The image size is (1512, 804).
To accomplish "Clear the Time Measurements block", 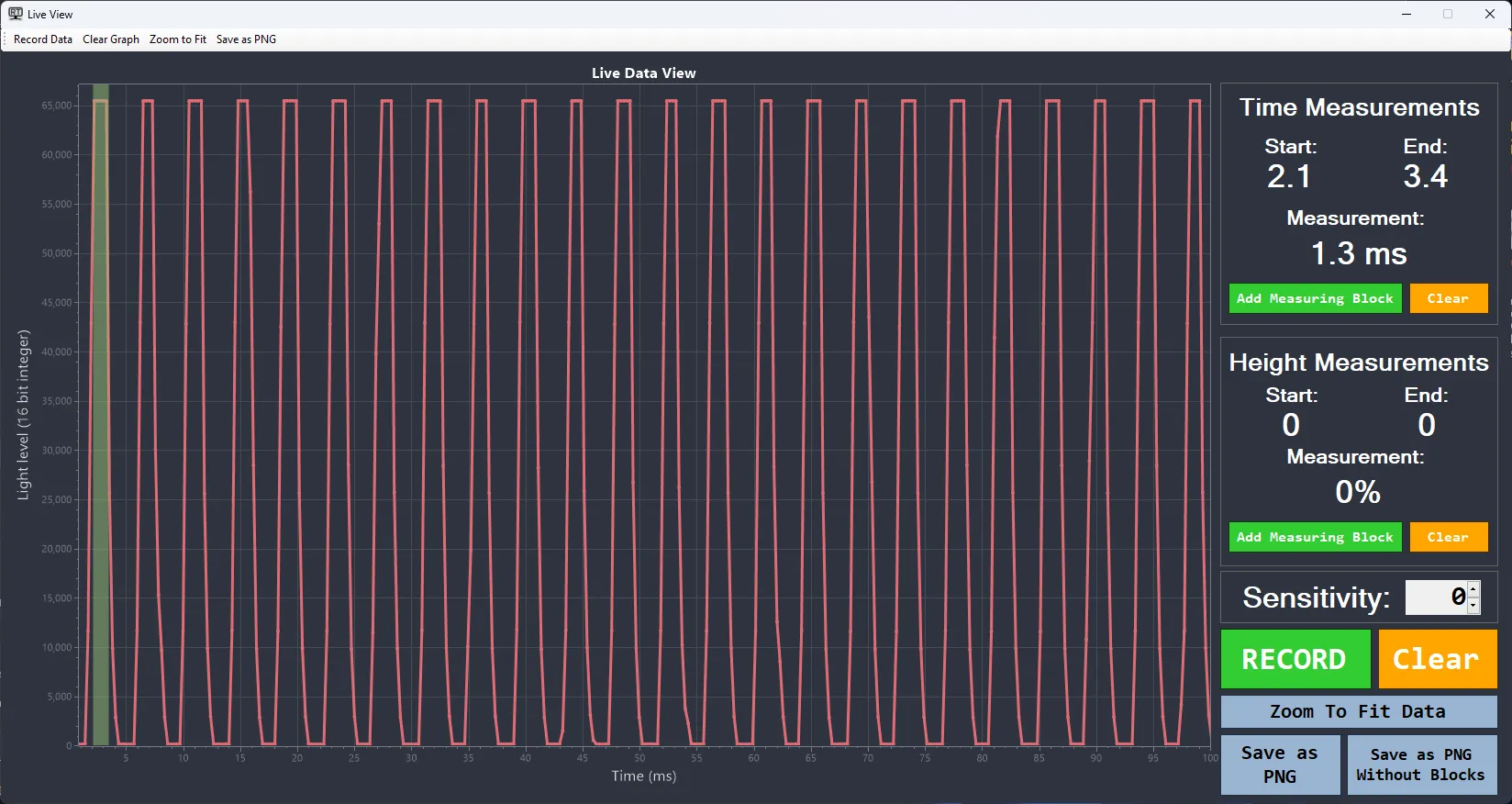I will tap(1448, 298).
